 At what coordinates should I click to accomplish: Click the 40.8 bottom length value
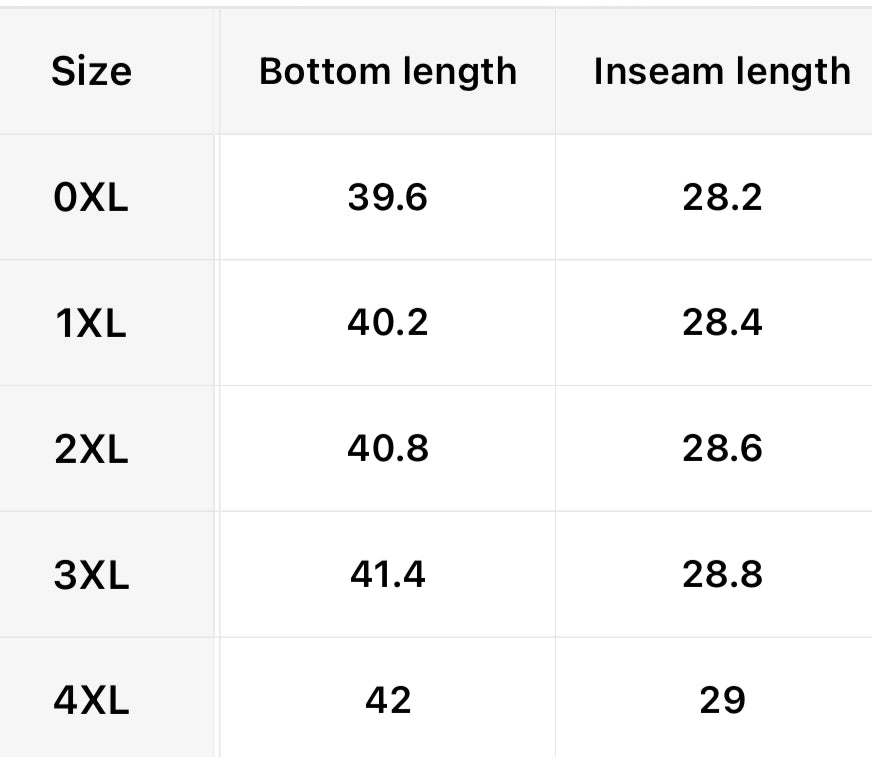pos(387,449)
